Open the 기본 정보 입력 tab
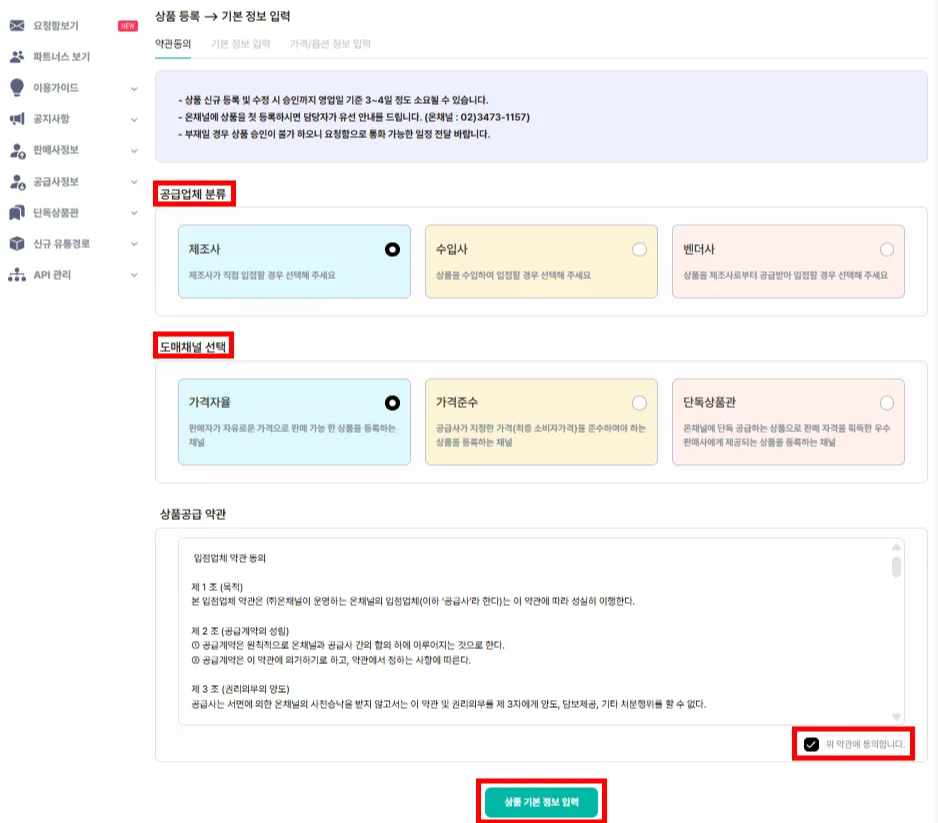 [x=240, y=44]
